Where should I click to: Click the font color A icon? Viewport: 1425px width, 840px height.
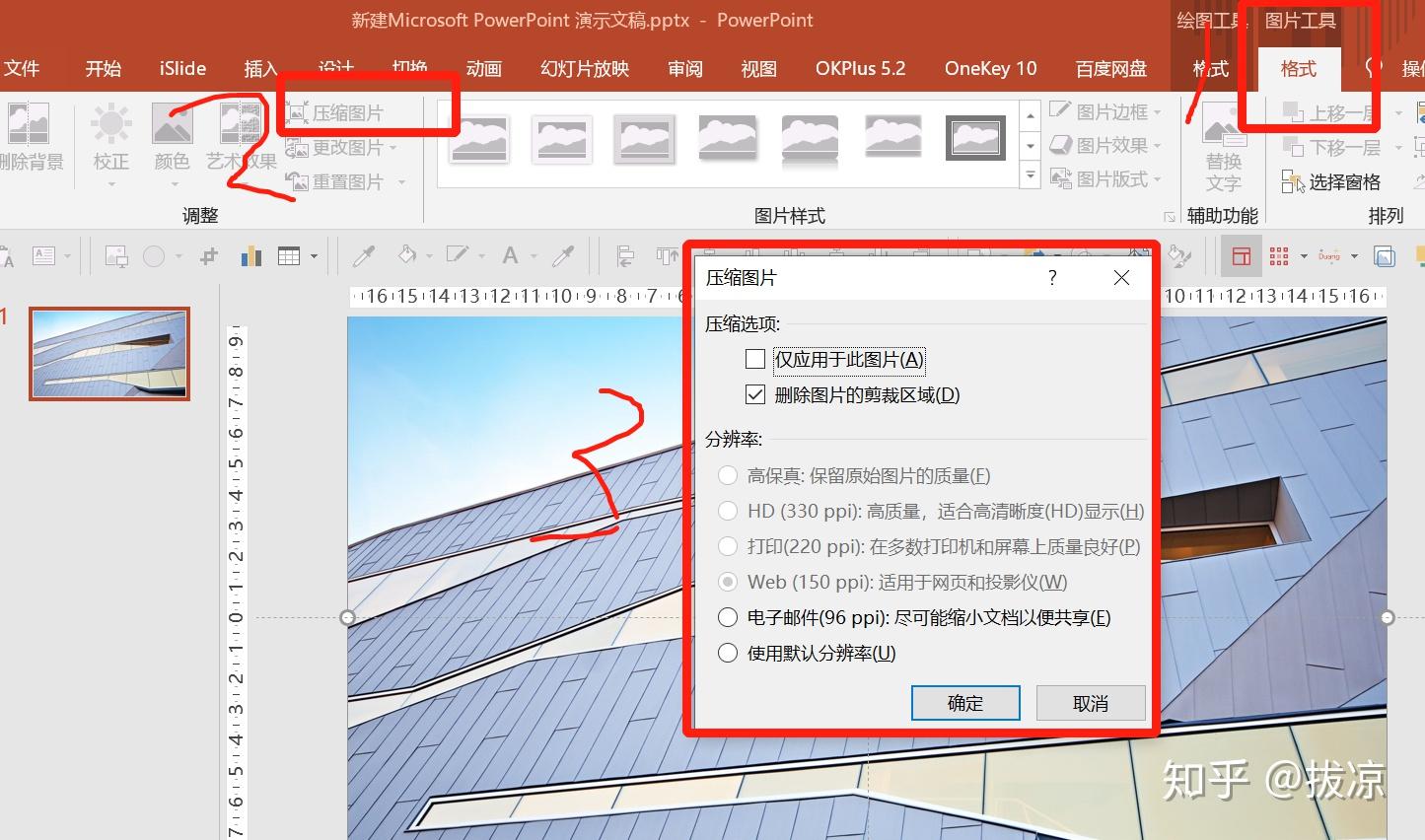(x=510, y=256)
